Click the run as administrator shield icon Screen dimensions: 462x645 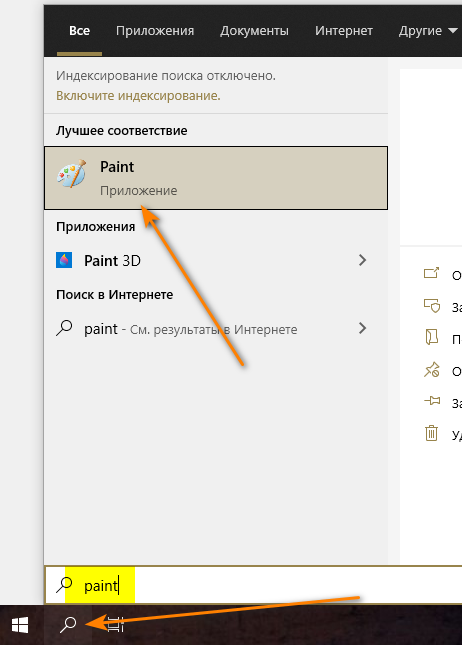coord(432,306)
